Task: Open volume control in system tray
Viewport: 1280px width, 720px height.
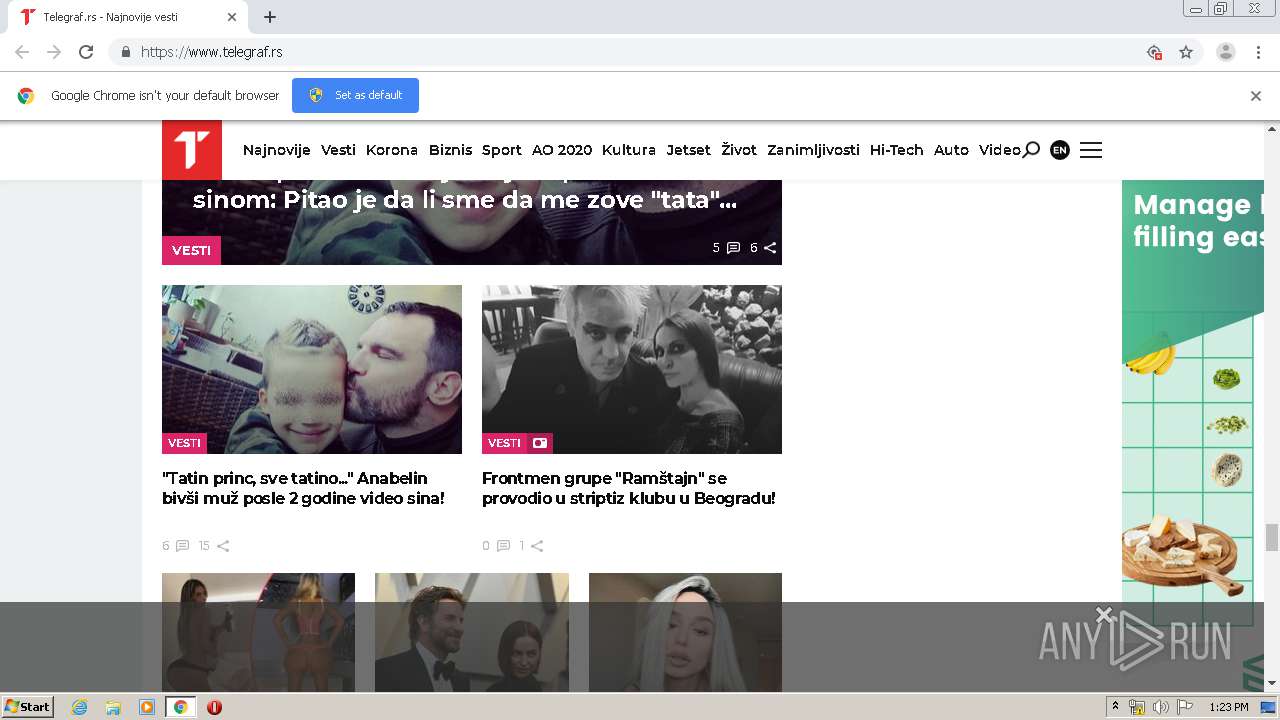Action: [x=1161, y=707]
